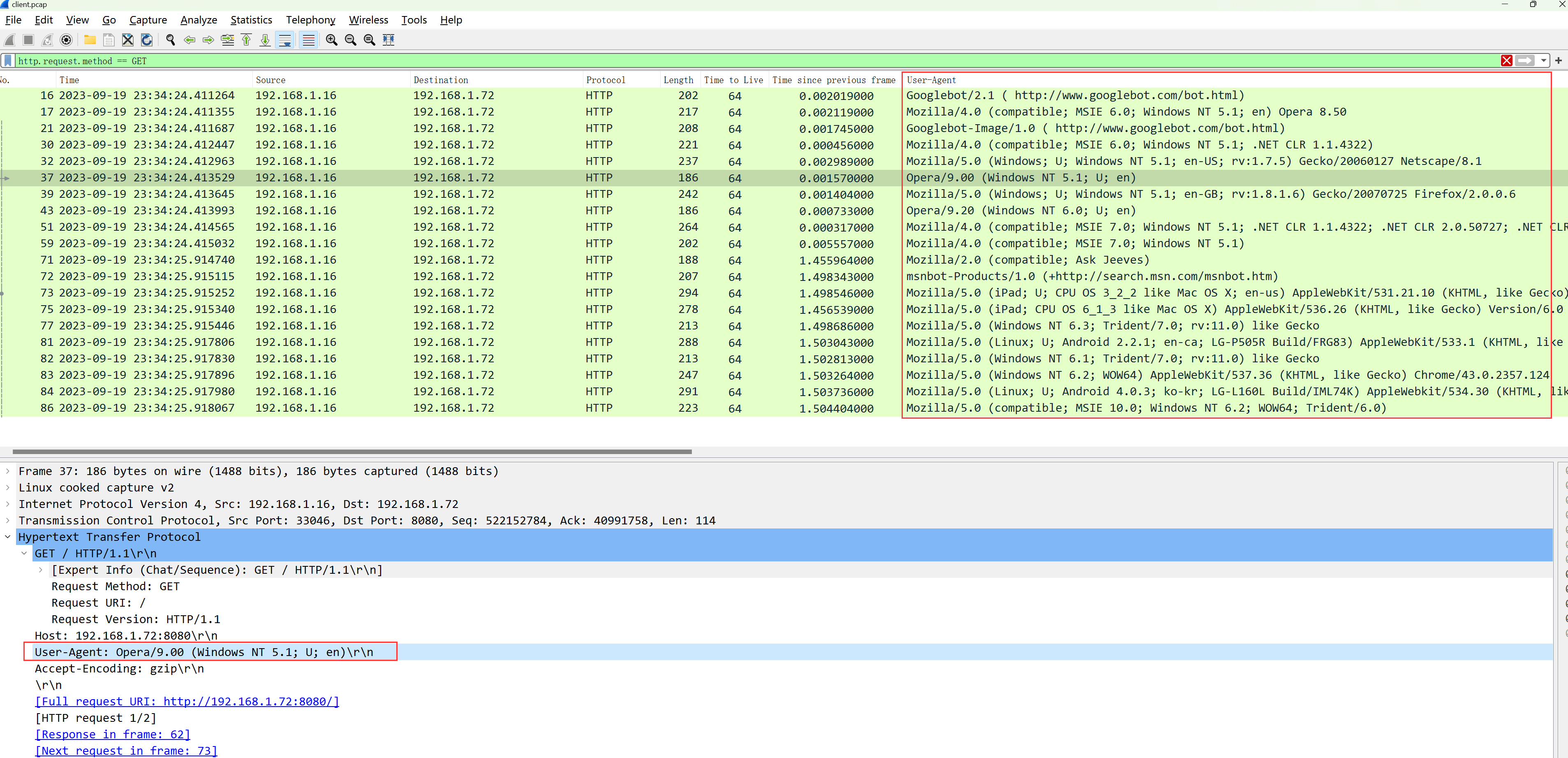Screen dimensions: 1568x758
Task: Open the File menu
Action: point(14,20)
